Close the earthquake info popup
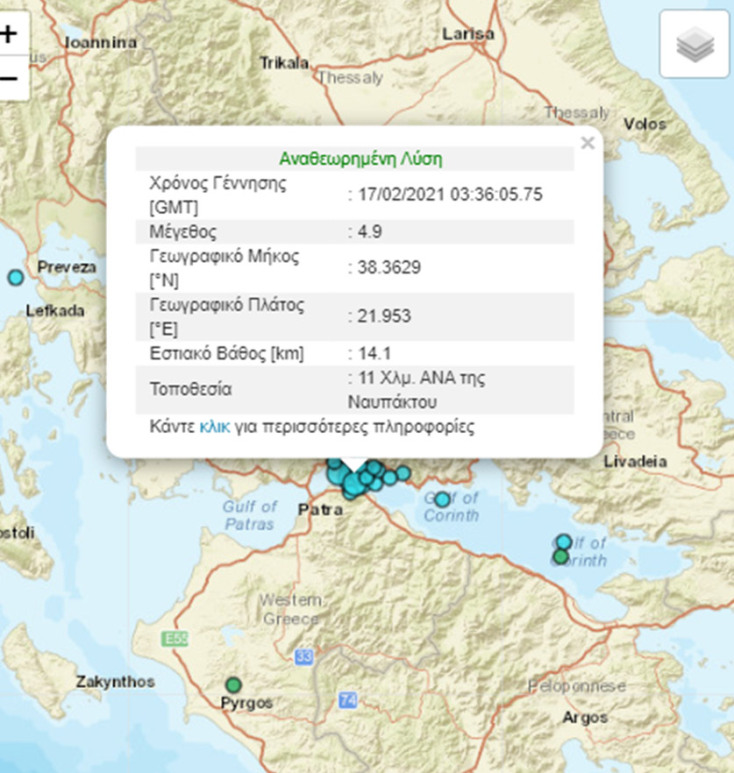The height and width of the screenshot is (773, 734). (588, 143)
